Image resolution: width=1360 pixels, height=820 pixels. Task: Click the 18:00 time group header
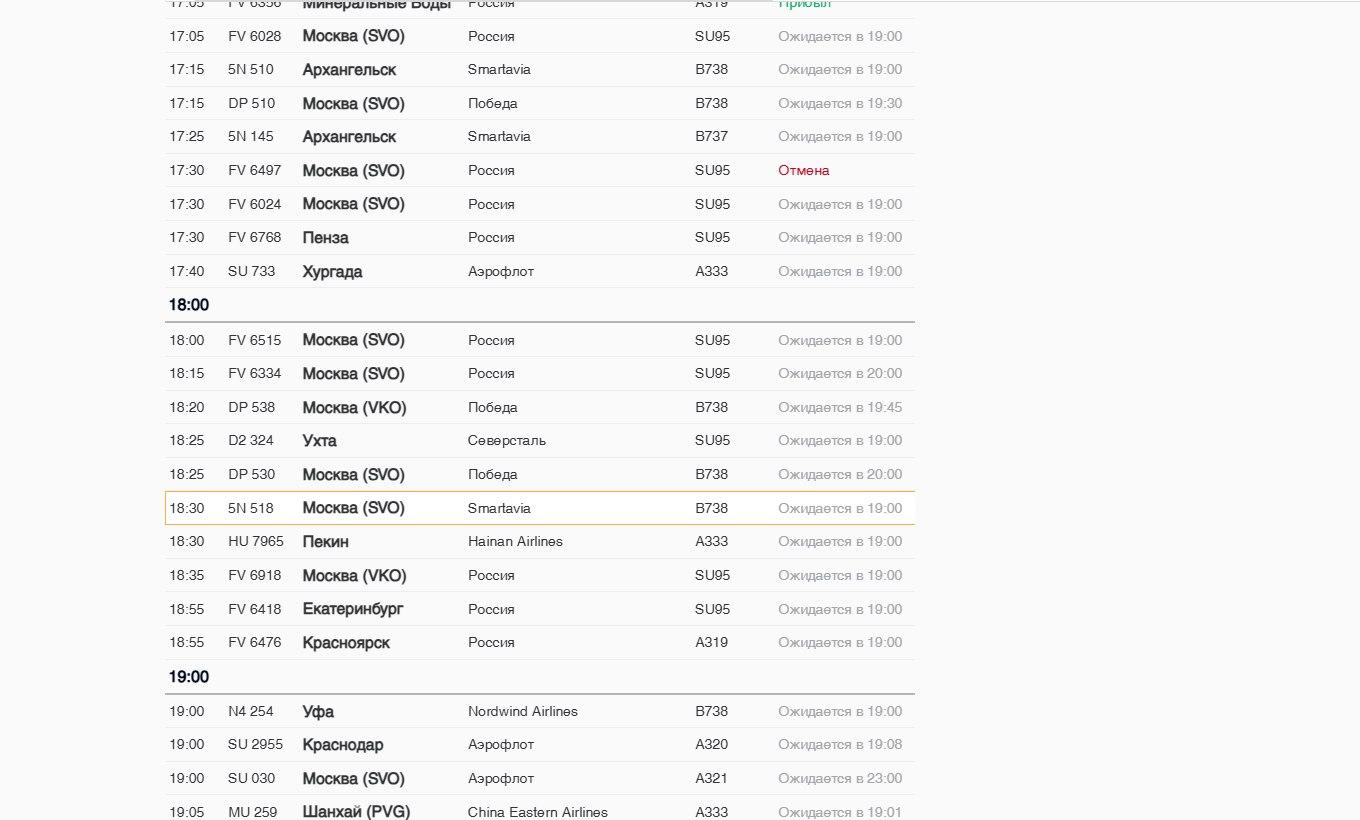click(189, 305)
